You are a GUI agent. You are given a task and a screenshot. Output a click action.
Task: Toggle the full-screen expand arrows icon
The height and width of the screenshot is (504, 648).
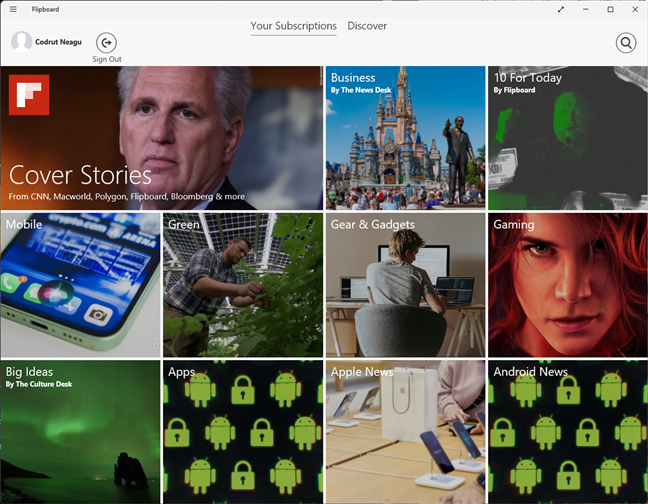point(561,9)
